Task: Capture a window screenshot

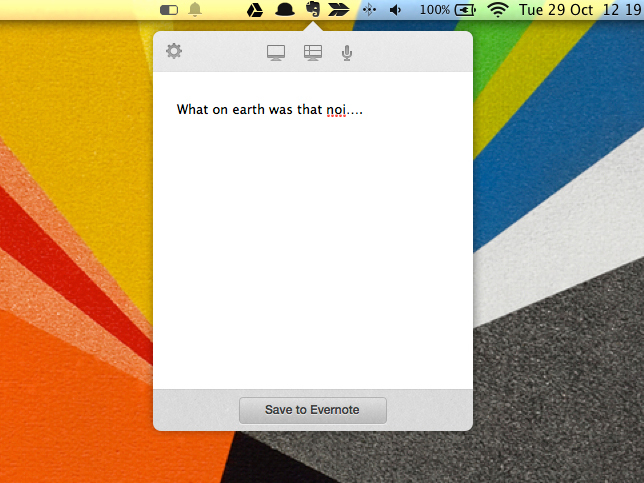Action: [x=313, y=53]
